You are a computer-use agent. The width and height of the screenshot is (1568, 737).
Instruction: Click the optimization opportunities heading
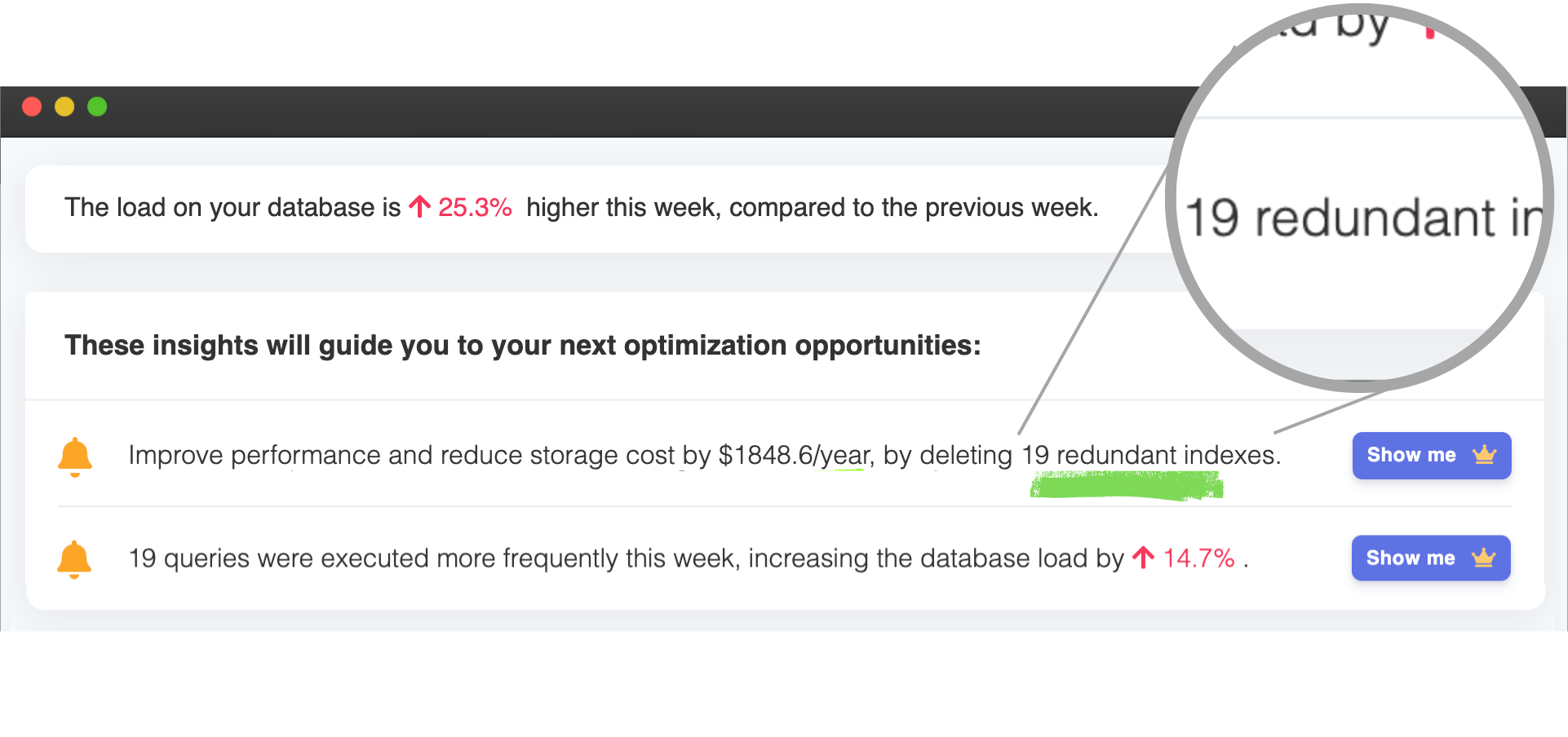(523, 346)
